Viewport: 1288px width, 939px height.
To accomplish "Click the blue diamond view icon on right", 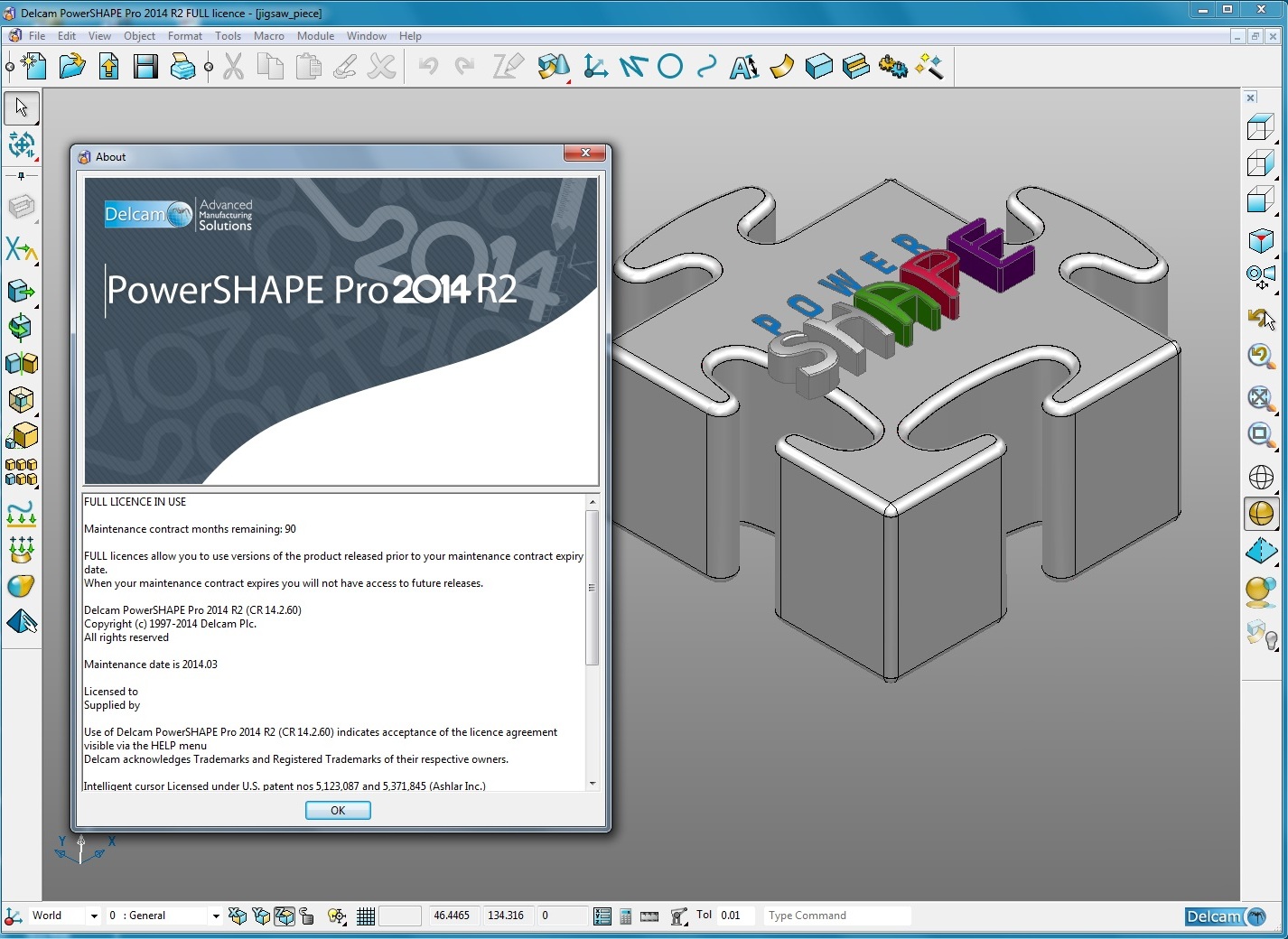I will (1261, 550).
